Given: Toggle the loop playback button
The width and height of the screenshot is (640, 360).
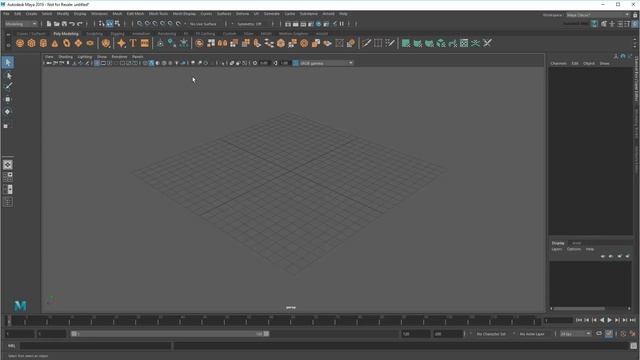Looking at the screenshot, I should click(x=599, y=334).
